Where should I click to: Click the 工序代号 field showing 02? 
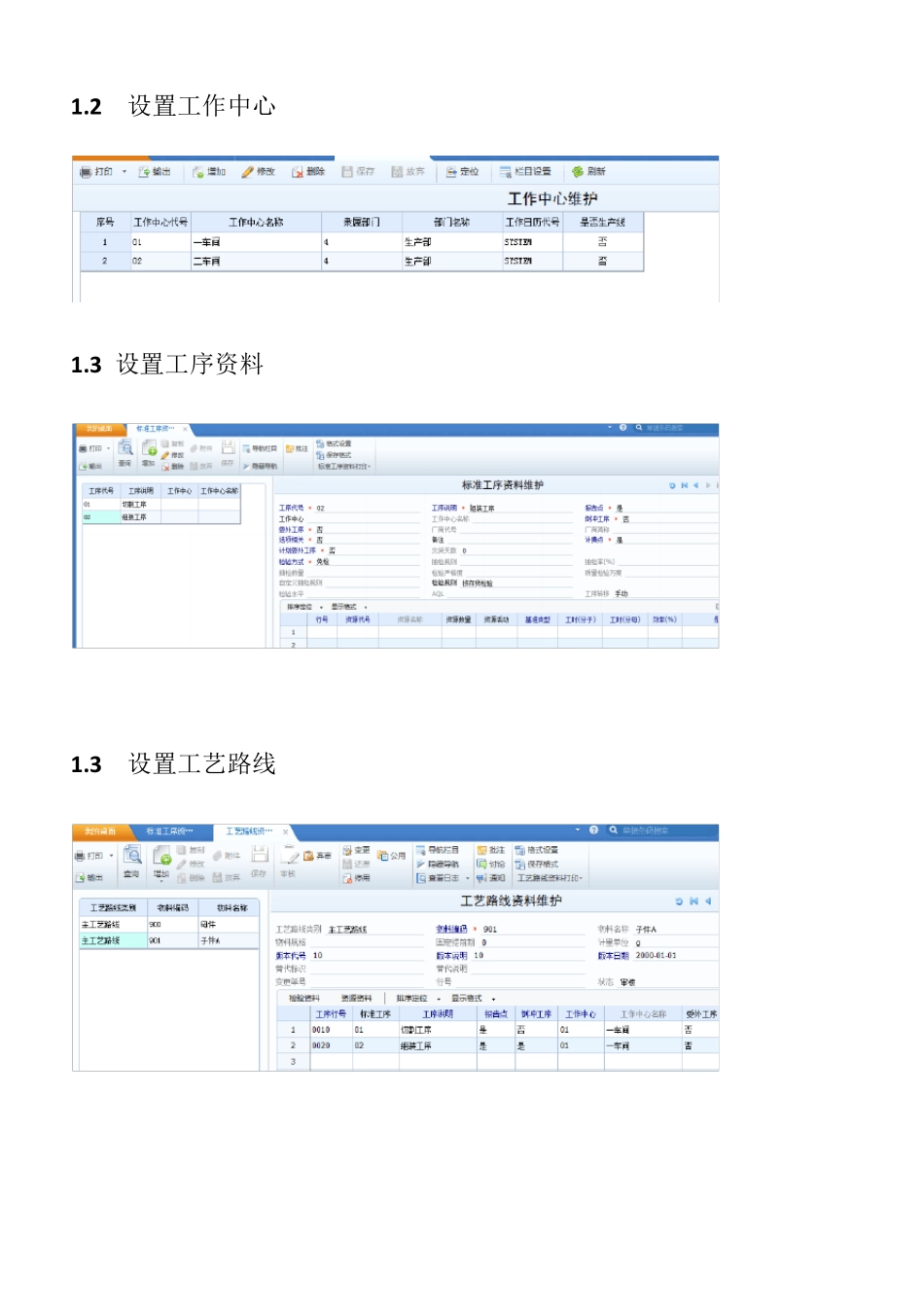367,508
